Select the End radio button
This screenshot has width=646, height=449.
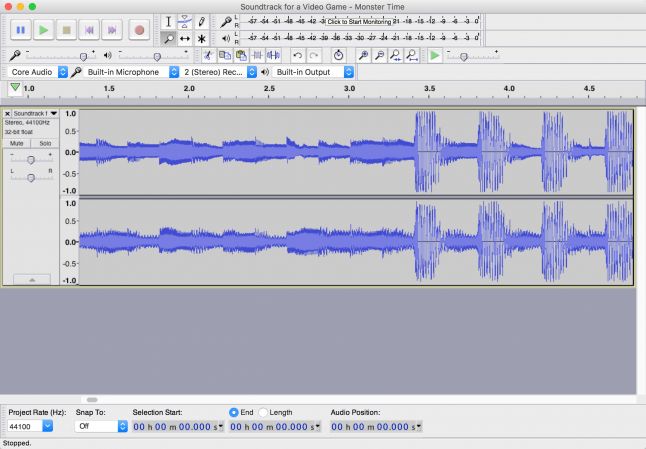pyautogui.click(x=234, y=412)
